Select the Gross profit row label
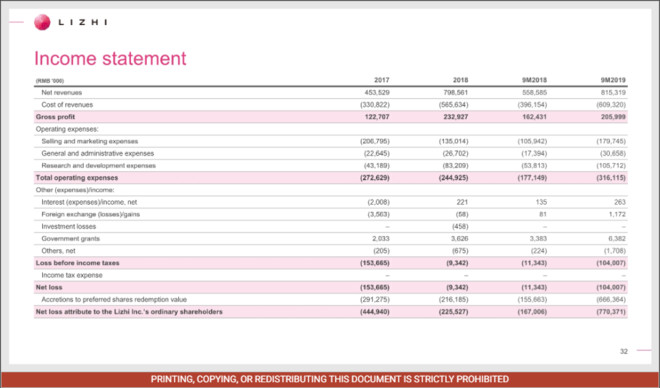660x388 pixels. point(55,117)
